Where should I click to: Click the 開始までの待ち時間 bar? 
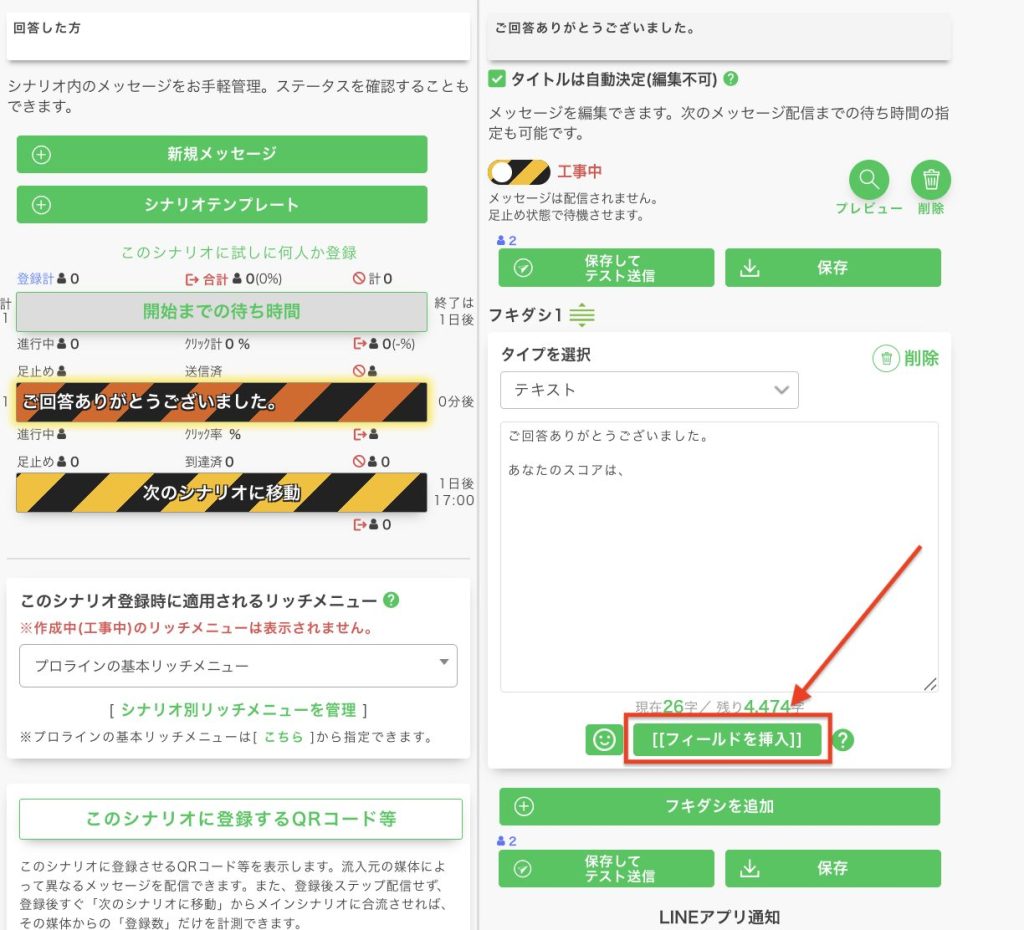coord(221,311)
